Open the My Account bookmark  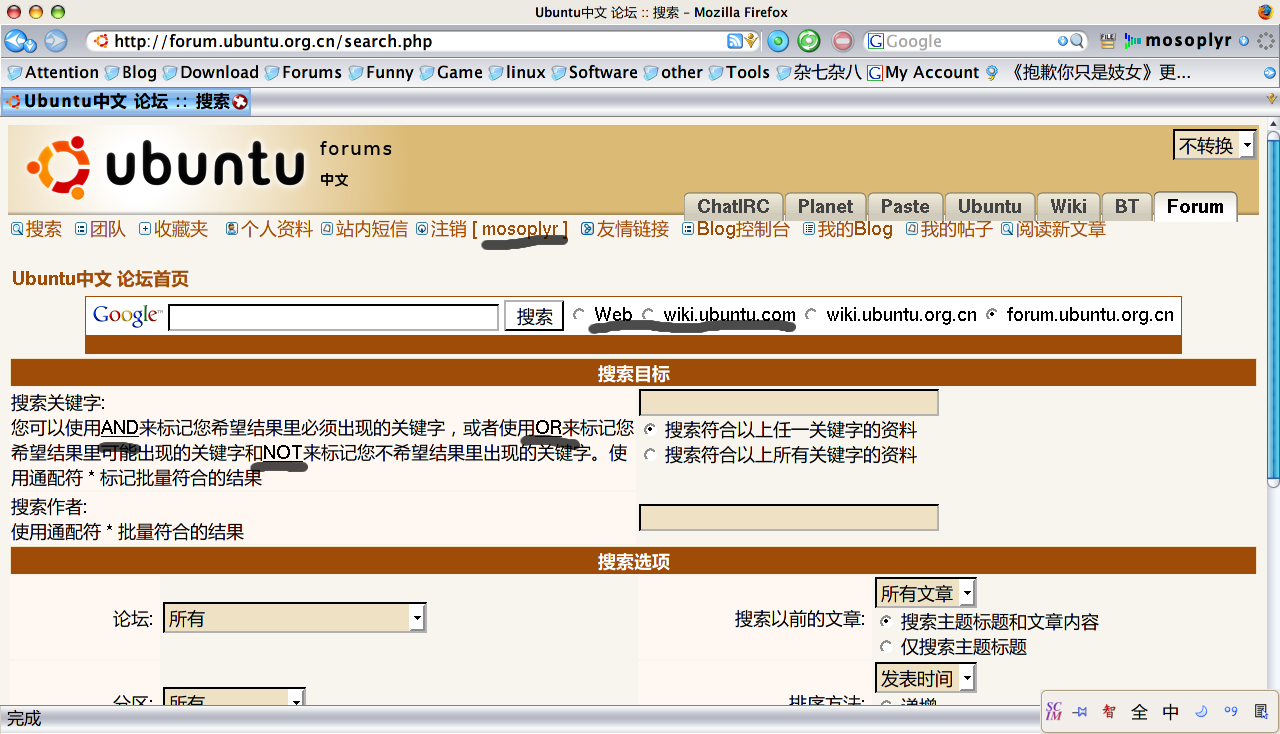[x=923, y=72]
